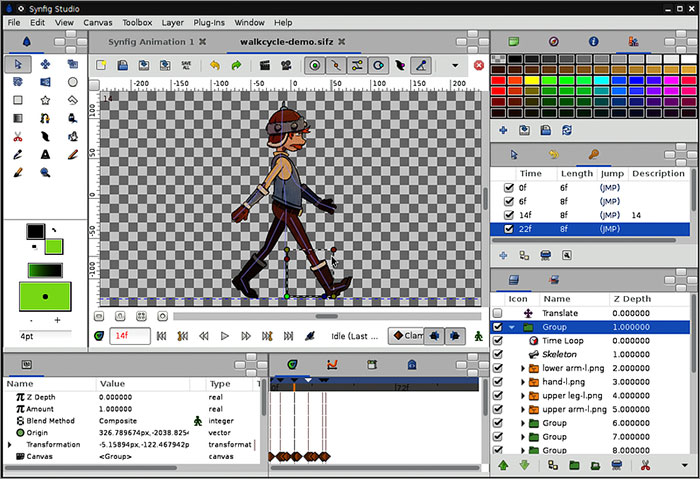Click the green fill color swatch
Viewport: 700px width, 479px height.
tap(52, 245)
